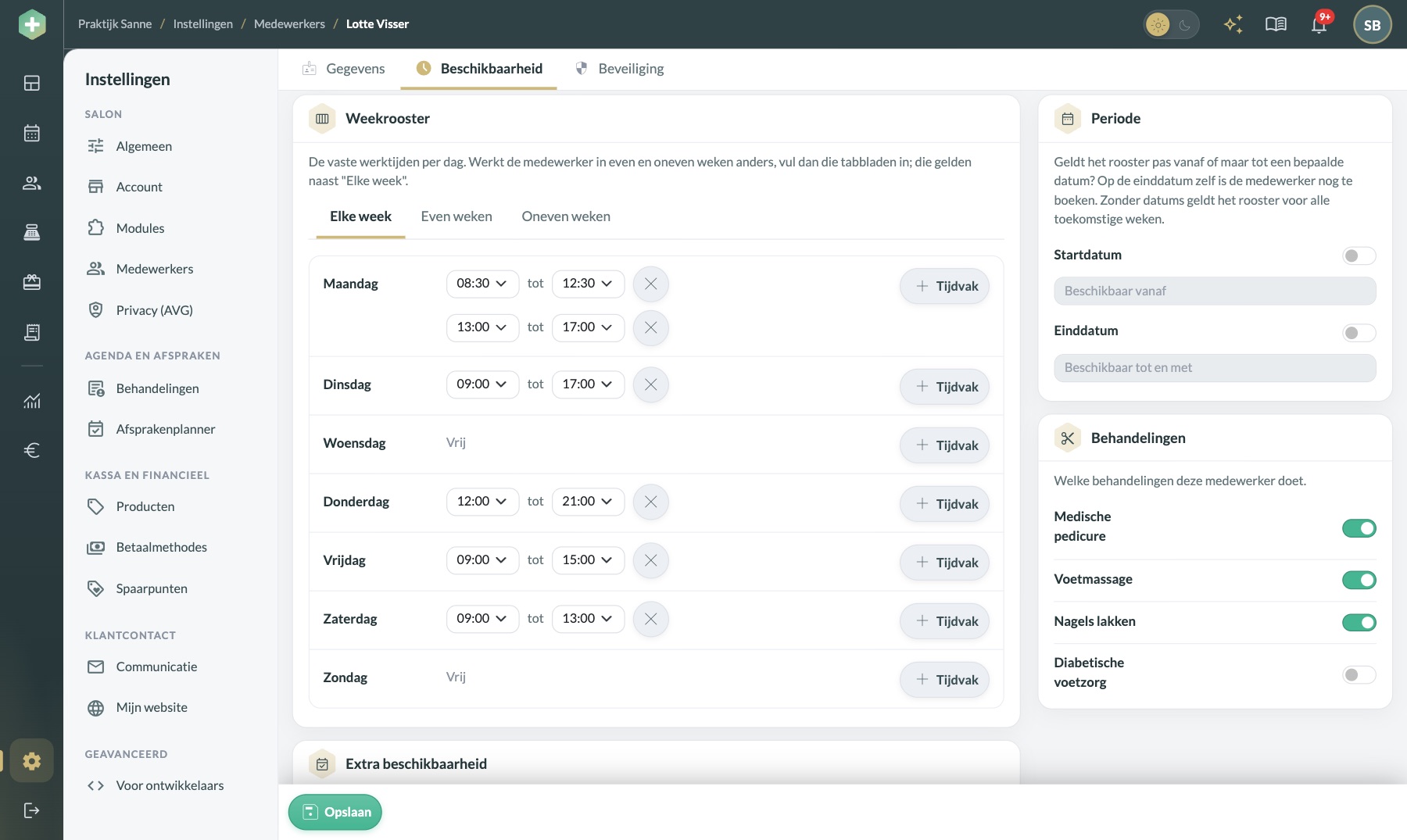Open Zaterdag 09:00 start time dropdown

click(x=482, y=619)
